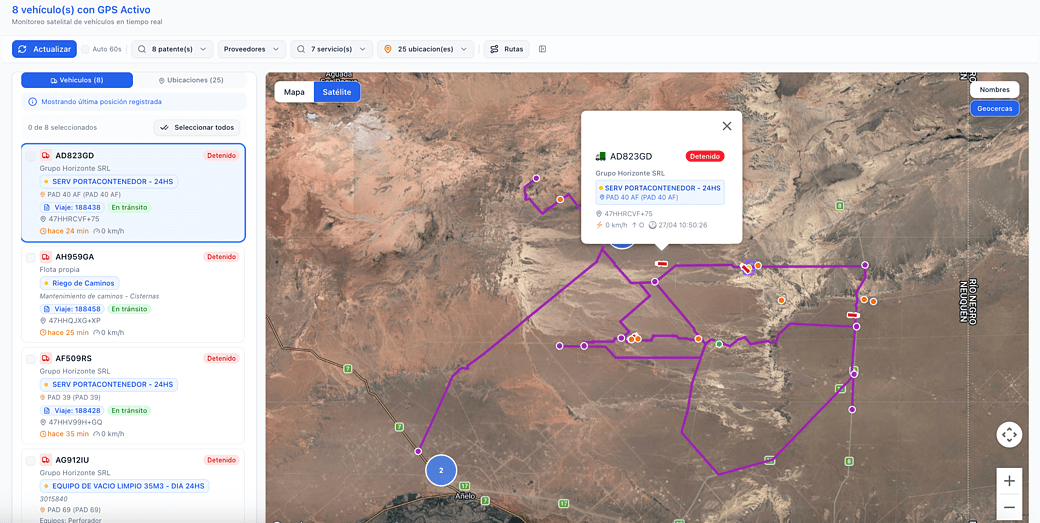1040x523 pixels.
Task: Click the truck icon beside AH959GA
Action: 46,257
